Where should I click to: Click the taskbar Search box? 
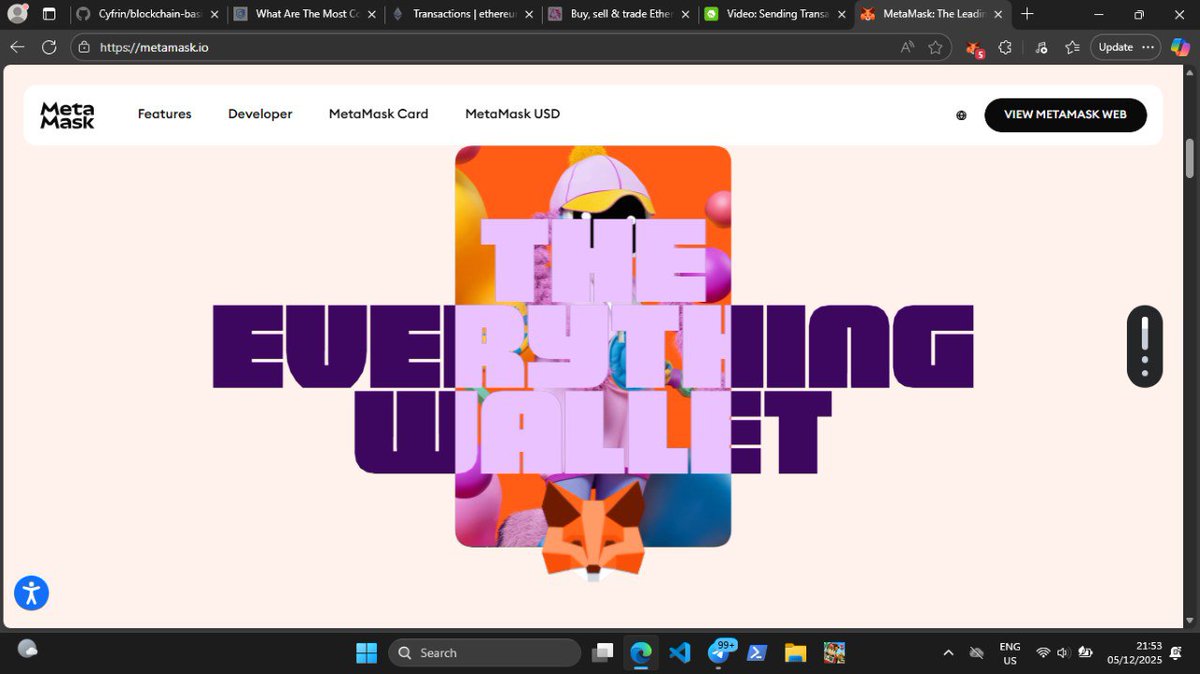tap(485, 653)
